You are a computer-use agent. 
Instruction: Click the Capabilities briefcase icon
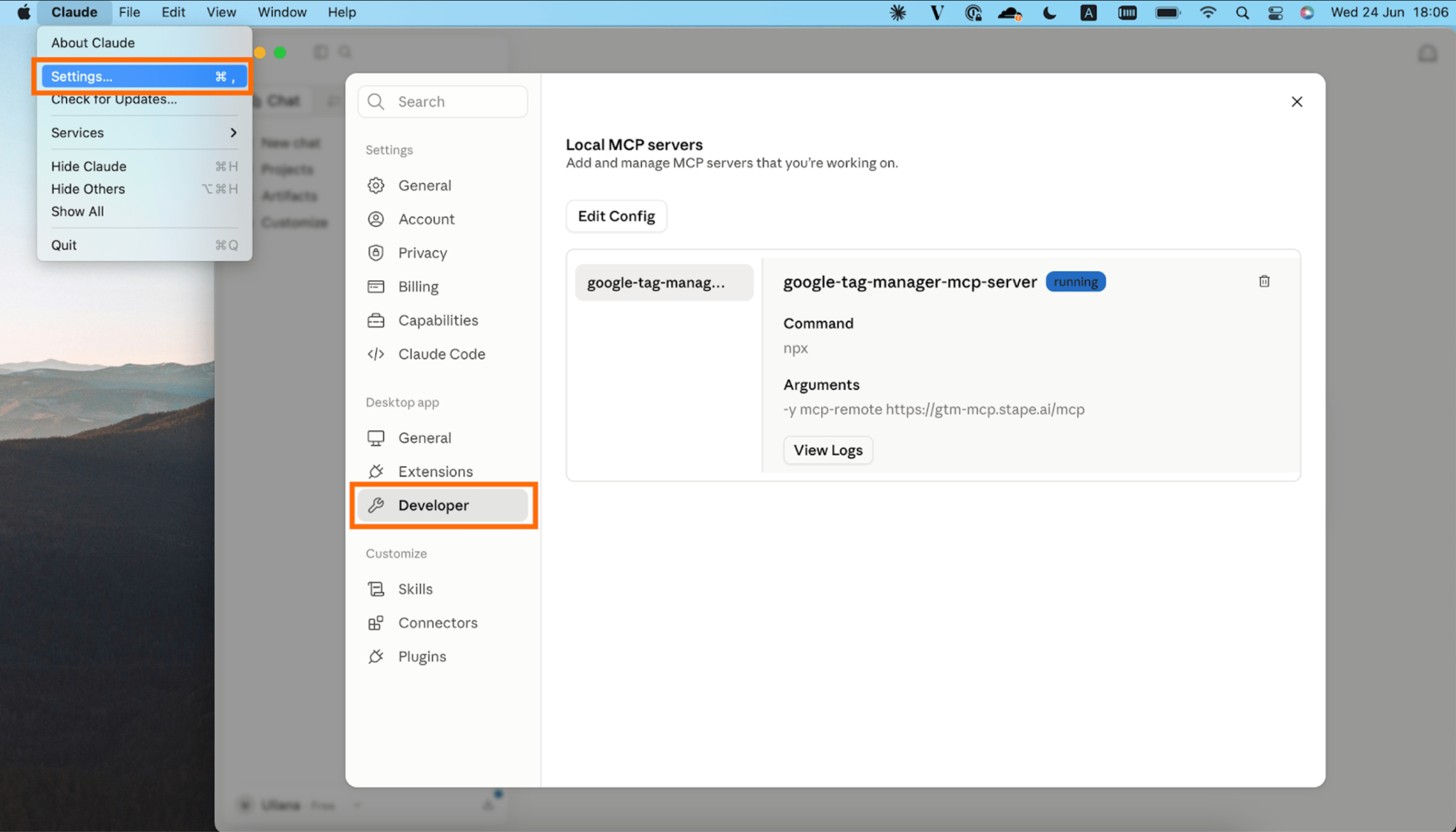point(376,321)
